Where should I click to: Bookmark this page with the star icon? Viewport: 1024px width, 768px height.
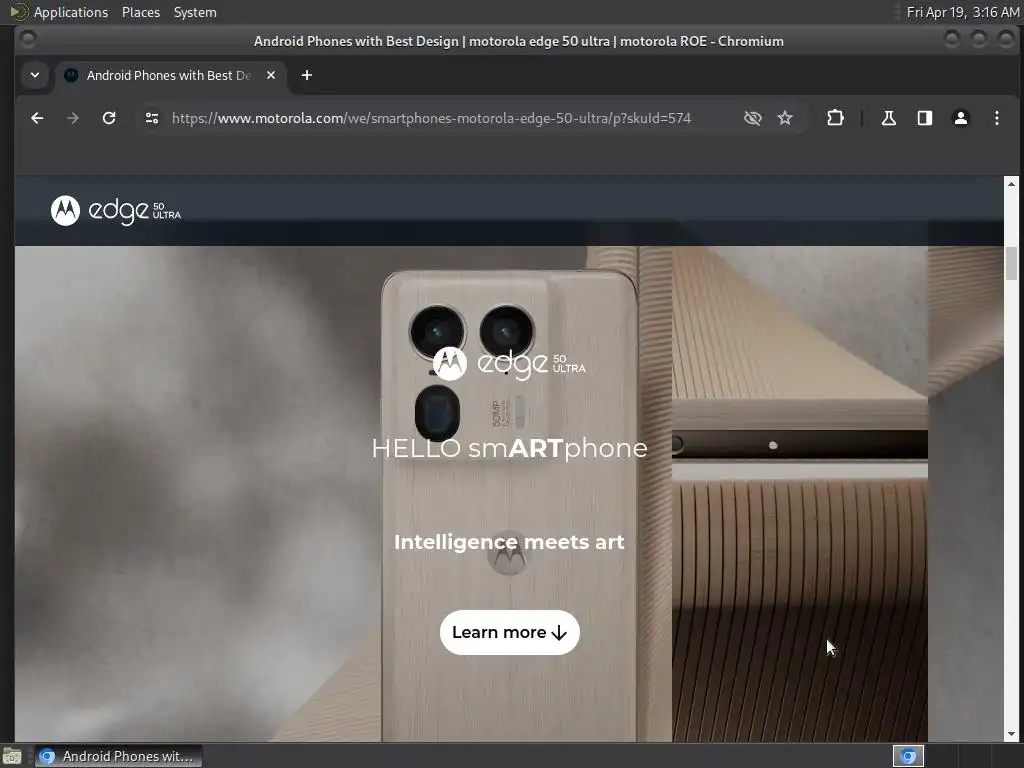pyautogui.click(x=785, y=118)
